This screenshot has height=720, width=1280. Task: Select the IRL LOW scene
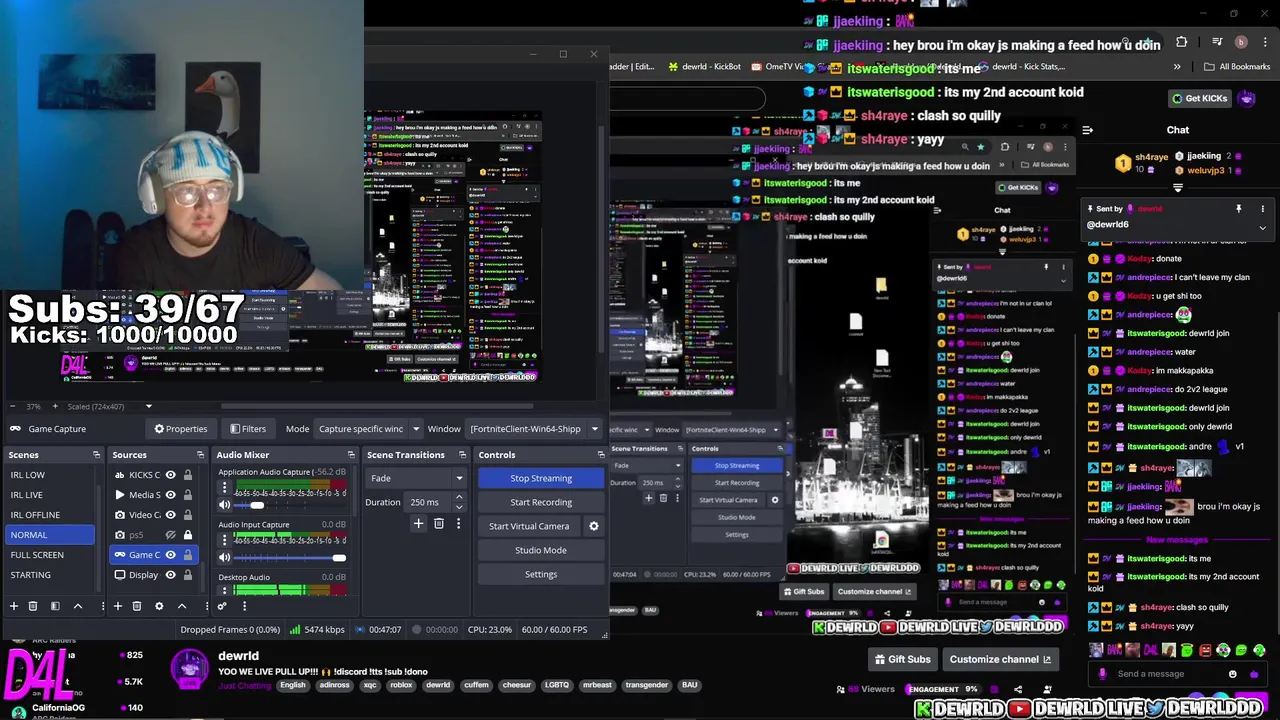pos(49,475)
